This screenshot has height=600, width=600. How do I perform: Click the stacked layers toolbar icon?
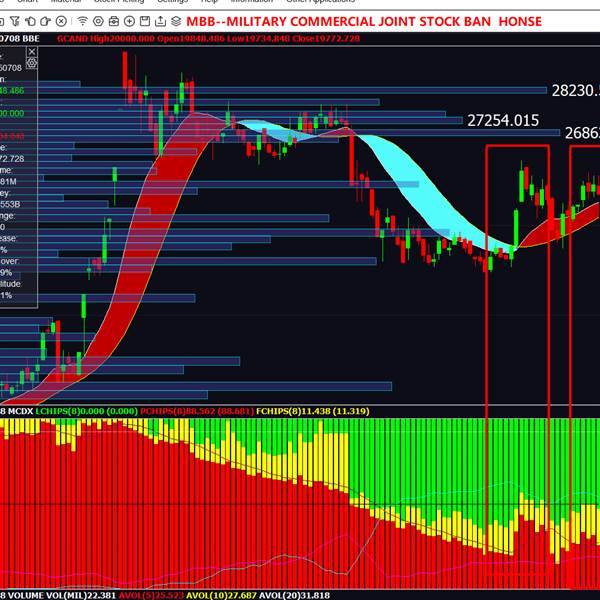(176, 21)
